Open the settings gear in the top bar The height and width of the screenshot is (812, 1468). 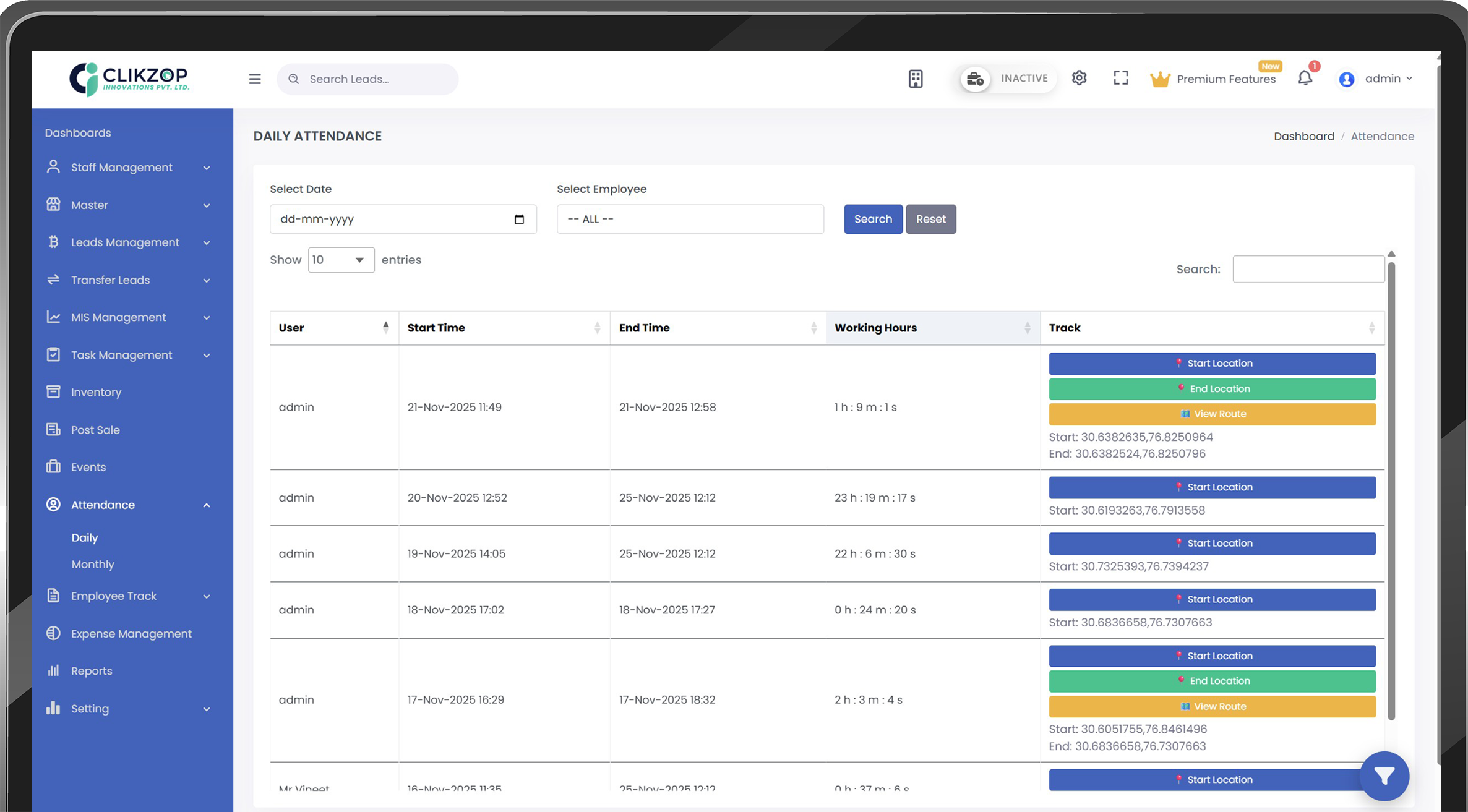[x=1079, y=78]
